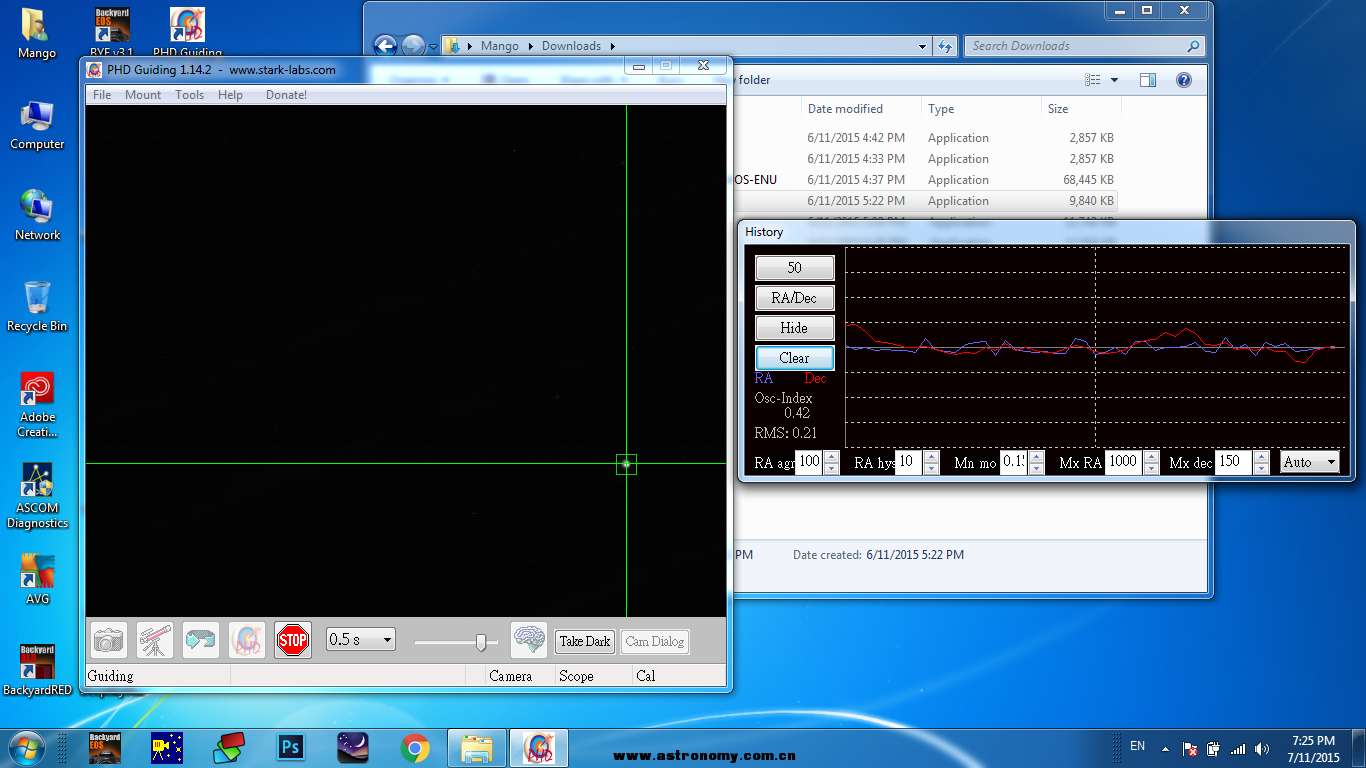Open the exposure time 0.5 s dropdown
Viewport: 1366px width, 768px height.
[x=361, y=640]
